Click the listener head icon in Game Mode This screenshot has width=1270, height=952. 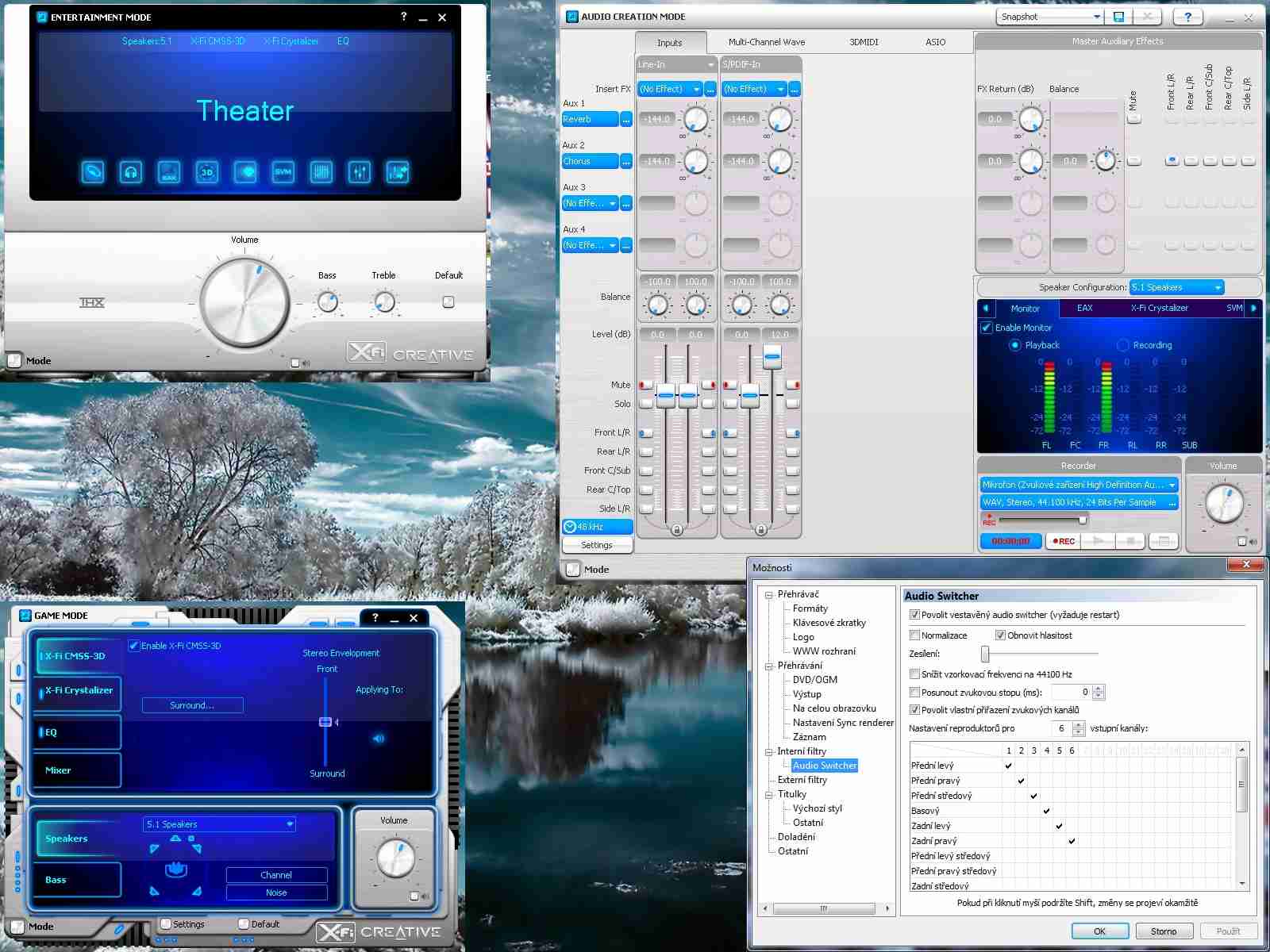click(x=175, y=870)
